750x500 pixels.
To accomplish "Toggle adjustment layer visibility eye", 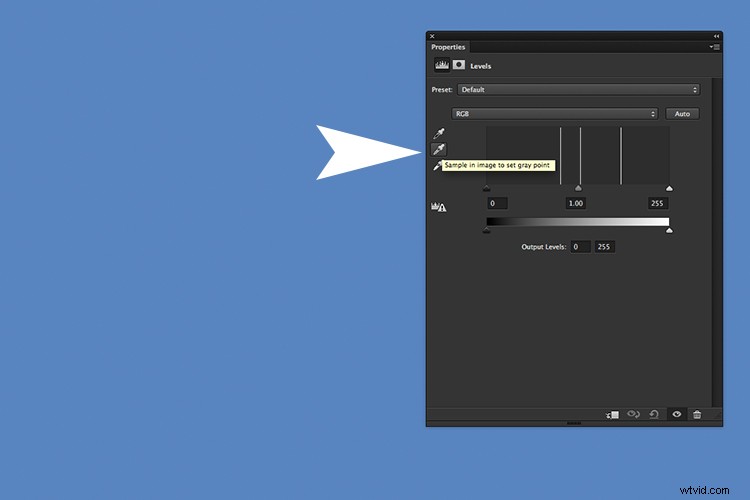I will 677,414.
